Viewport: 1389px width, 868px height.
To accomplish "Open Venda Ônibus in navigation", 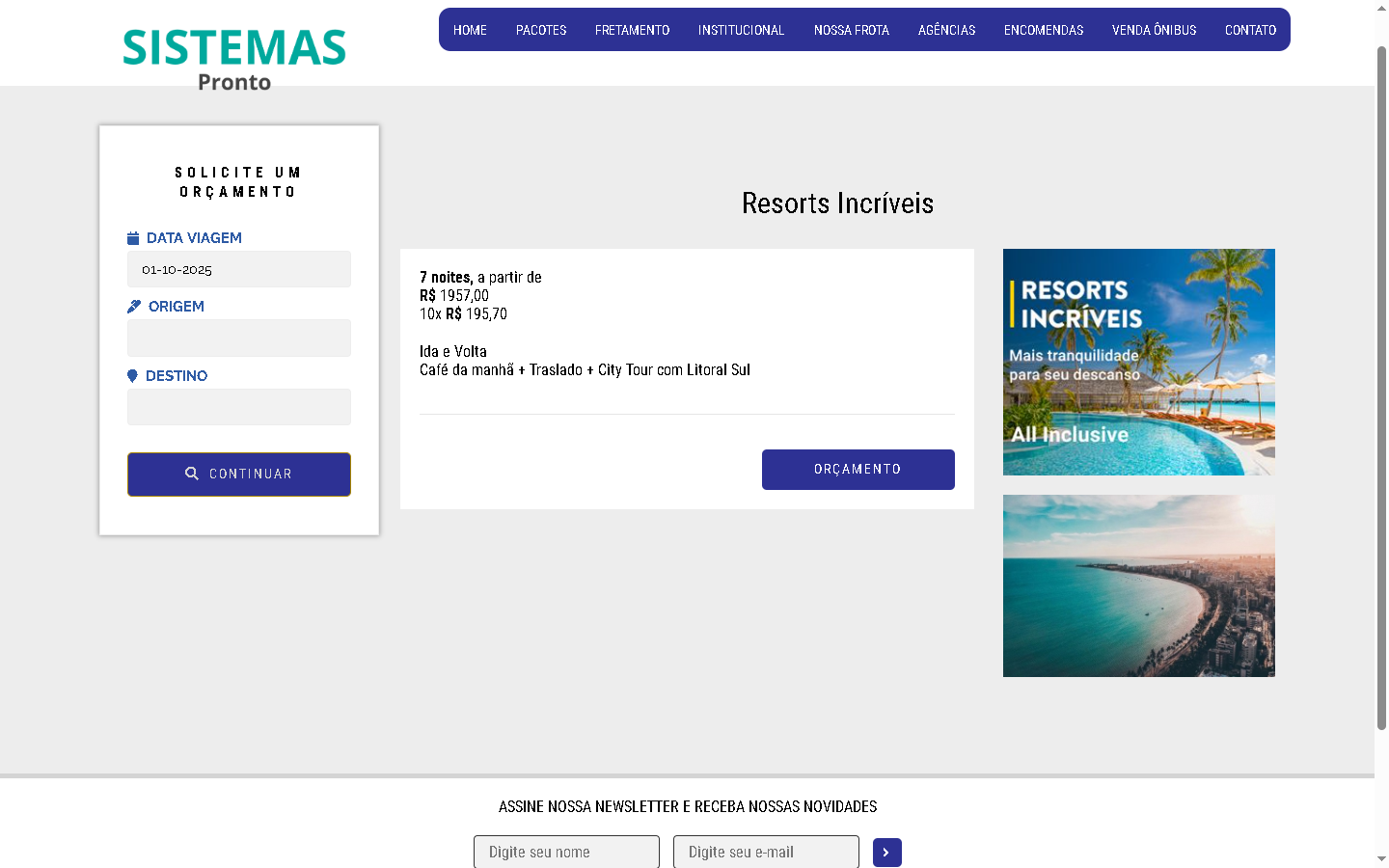I will (1154, 30).
